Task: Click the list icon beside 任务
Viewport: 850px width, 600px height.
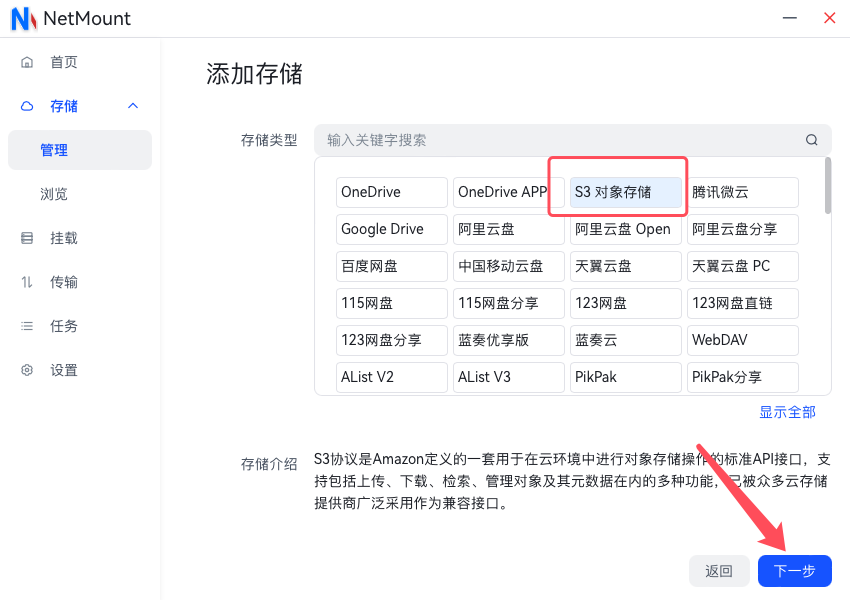Action: [x=27, y=326]
